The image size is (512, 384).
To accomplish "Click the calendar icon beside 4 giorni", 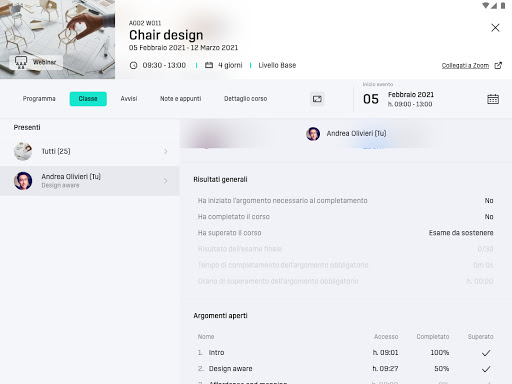I will point(209,65).
